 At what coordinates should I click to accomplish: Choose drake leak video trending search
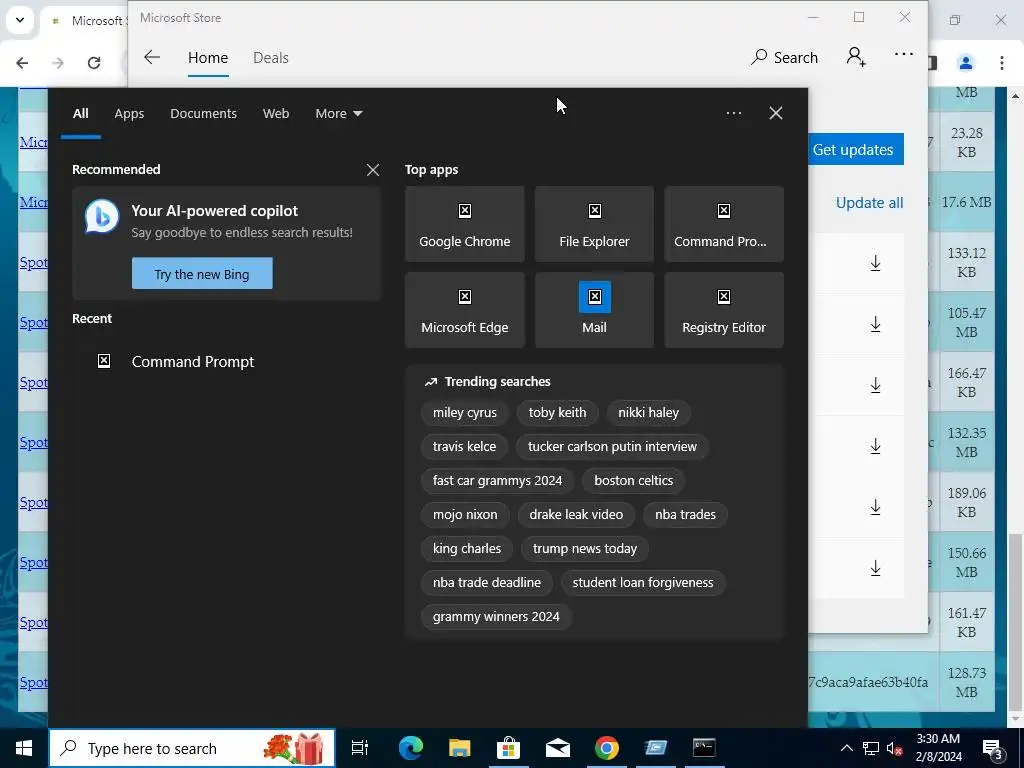click(576, 515)
